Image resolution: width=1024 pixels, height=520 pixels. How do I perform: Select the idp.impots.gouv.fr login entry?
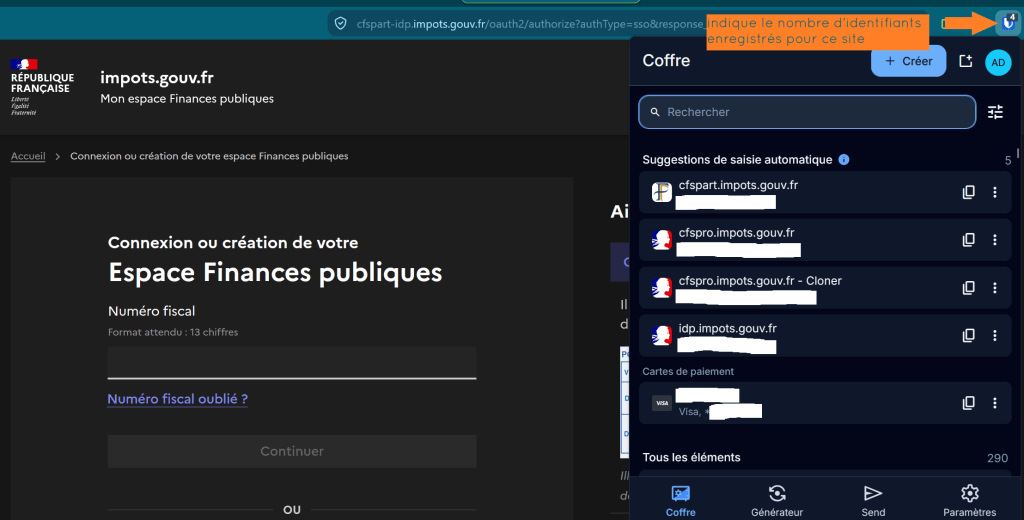coord(825,335)
